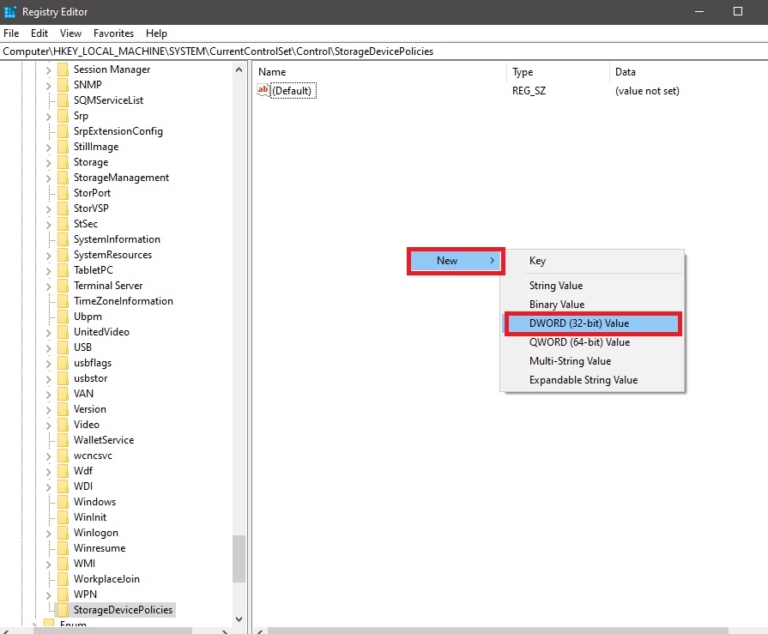Open the Favorites menu

click(113, 33)
